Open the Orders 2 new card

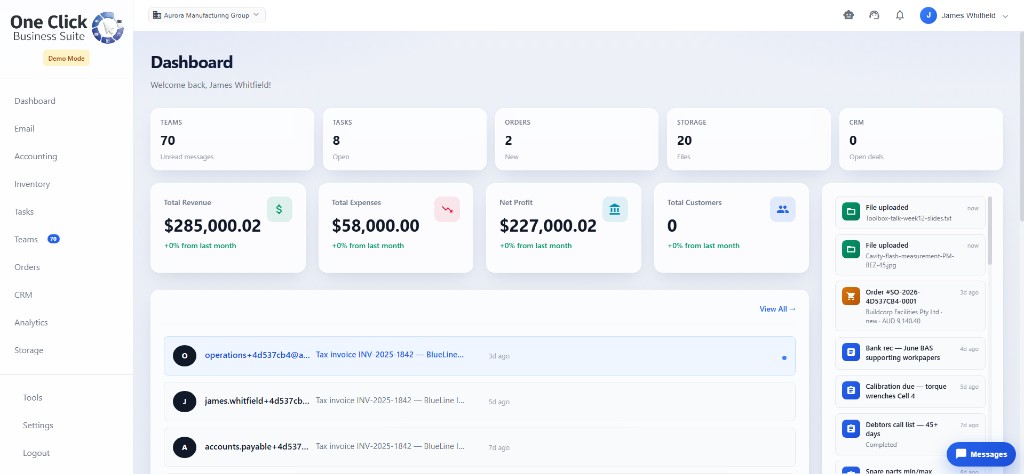(577, 139)
